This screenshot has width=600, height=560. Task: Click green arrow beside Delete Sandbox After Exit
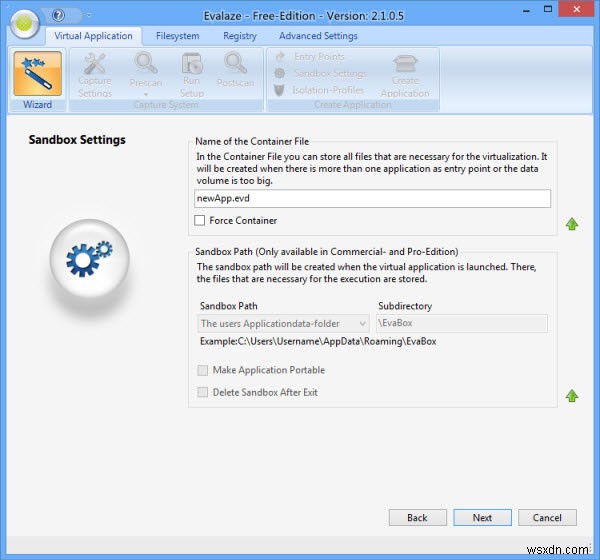(x=572, y=395)
